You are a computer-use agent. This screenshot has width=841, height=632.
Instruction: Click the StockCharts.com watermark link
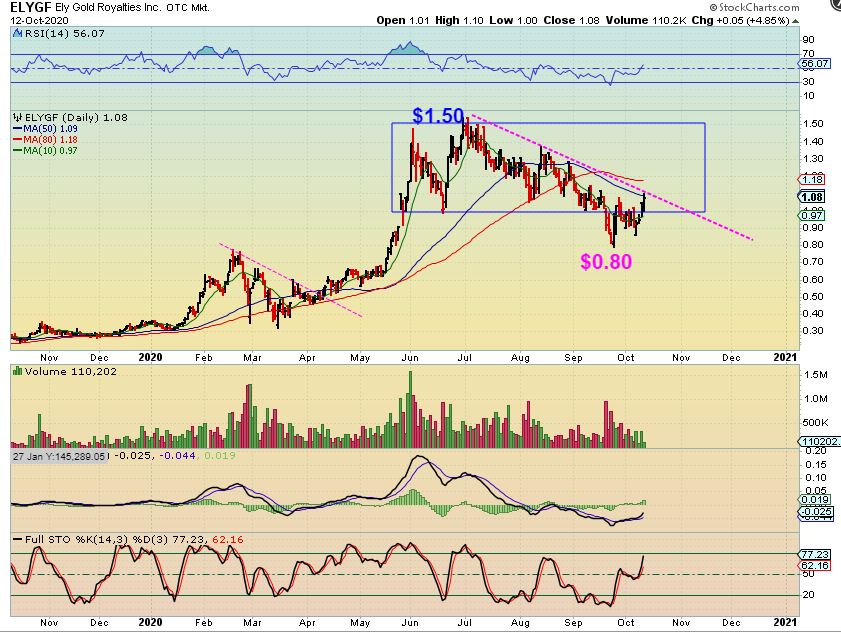click(x=755, y=8)
